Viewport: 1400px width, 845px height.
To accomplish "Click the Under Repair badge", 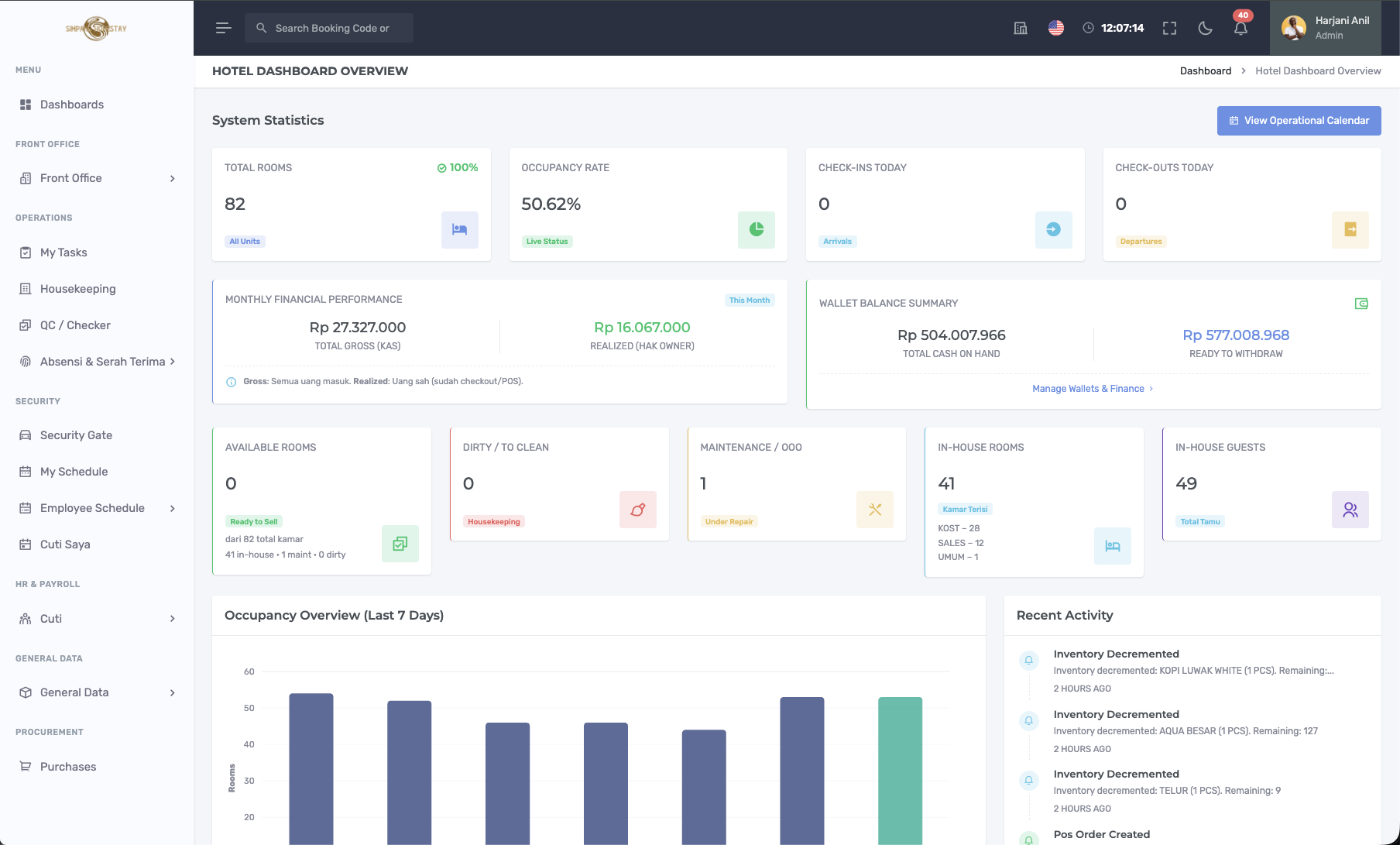I will coord(729,522).
